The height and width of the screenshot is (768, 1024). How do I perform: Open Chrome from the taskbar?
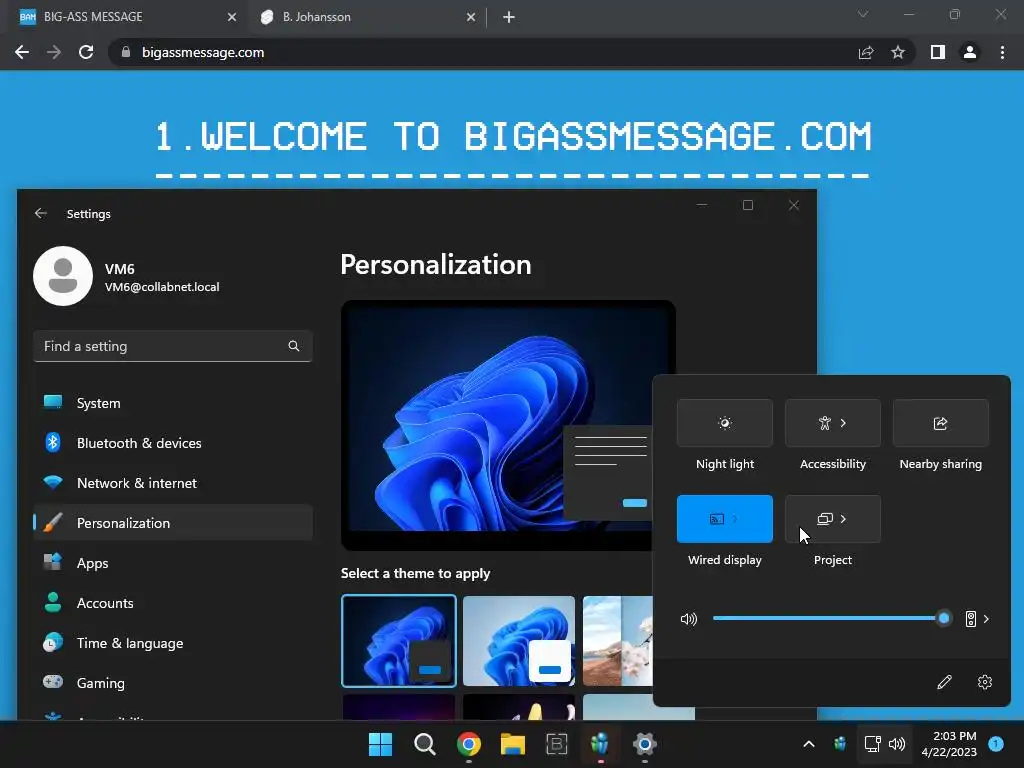[469, 744]
